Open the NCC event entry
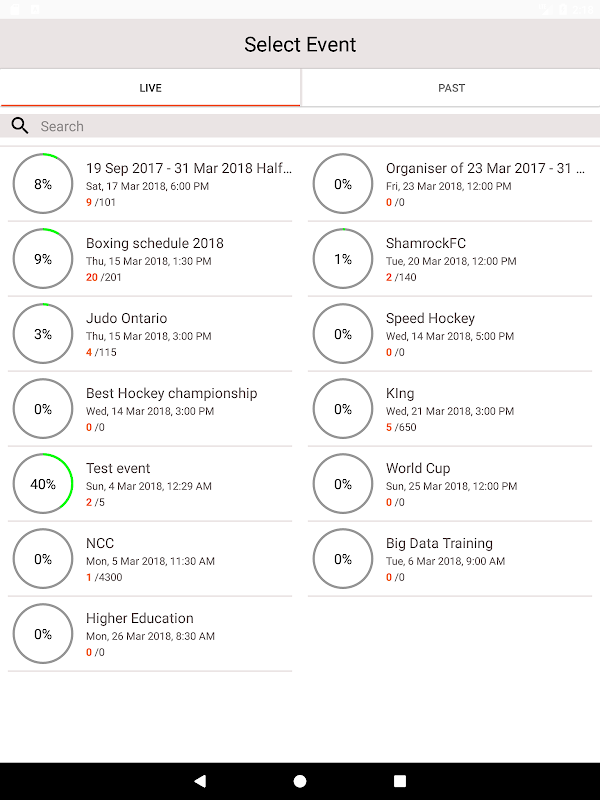The height and width of the screenshot is (800, 600). point(100,543)
